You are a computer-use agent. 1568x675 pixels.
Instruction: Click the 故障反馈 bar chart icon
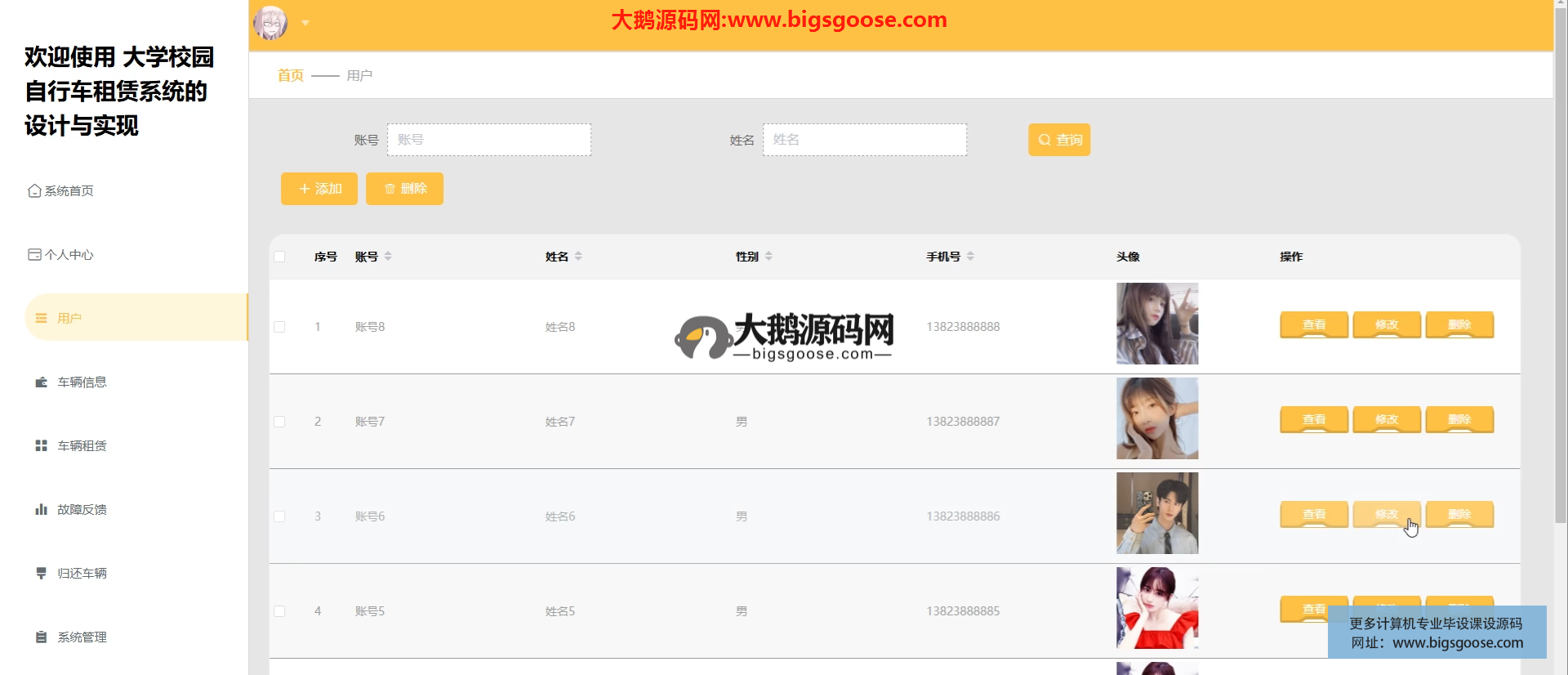[x=41, y=510]
